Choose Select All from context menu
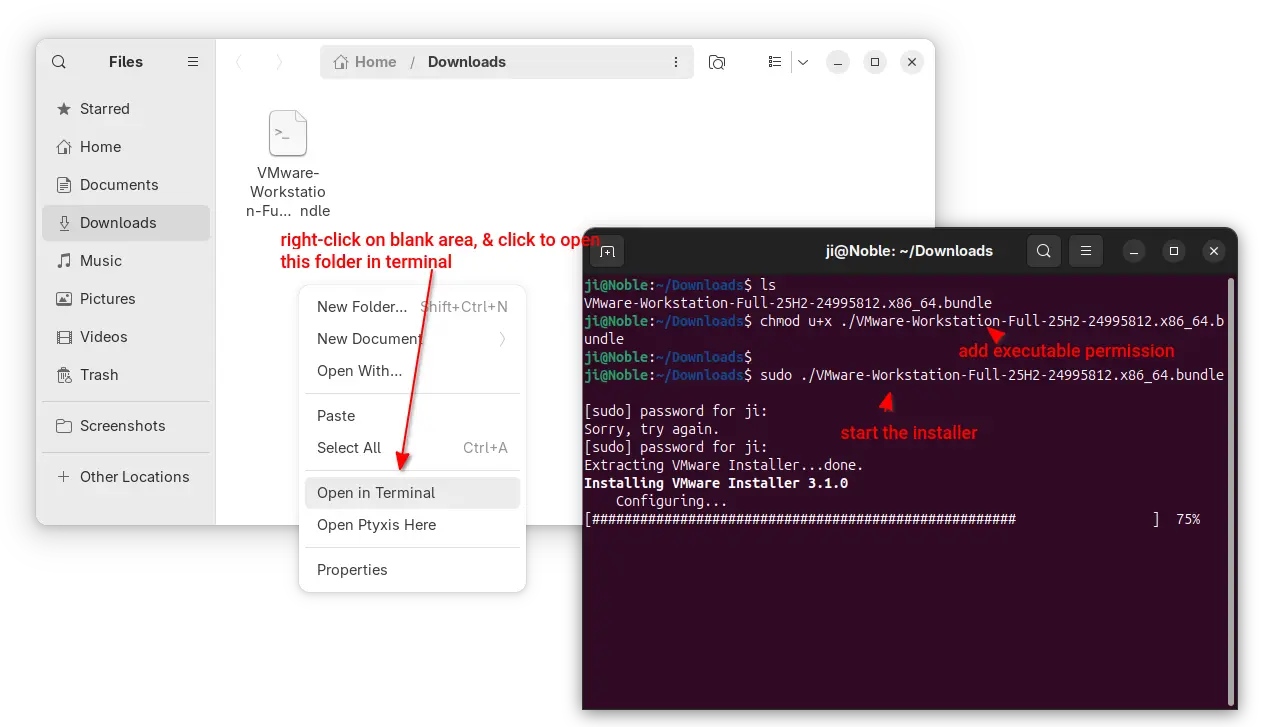 [x=349, y=448]
